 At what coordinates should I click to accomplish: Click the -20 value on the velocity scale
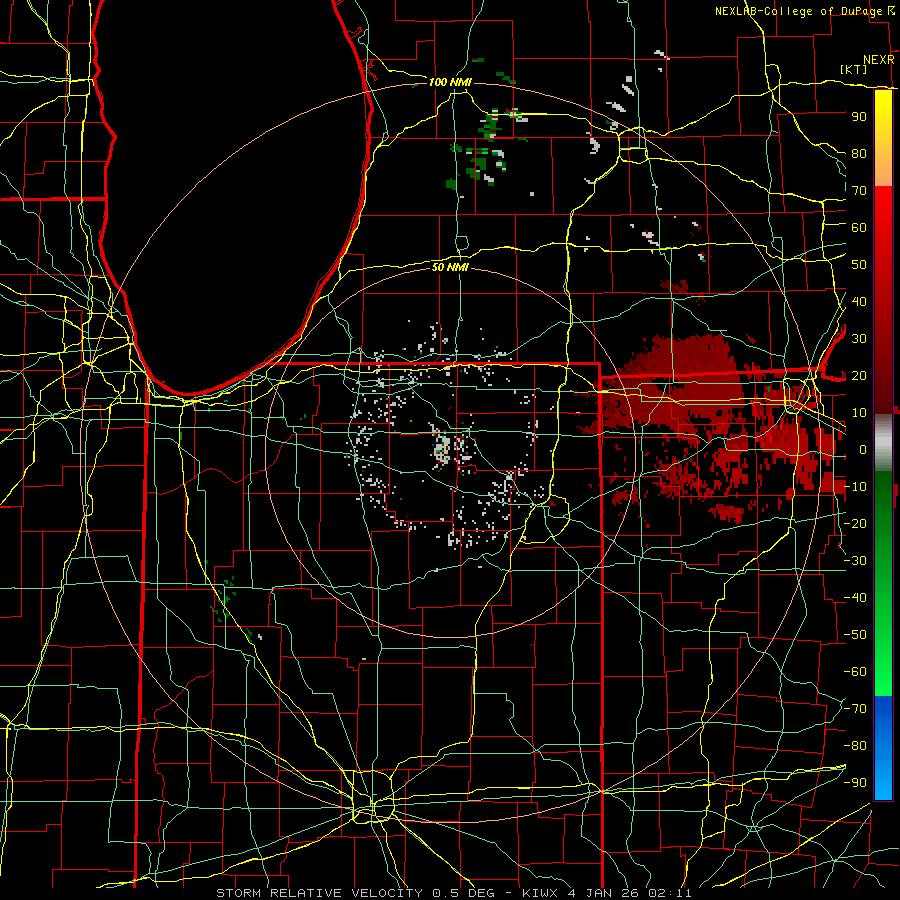tap(855, 523)
